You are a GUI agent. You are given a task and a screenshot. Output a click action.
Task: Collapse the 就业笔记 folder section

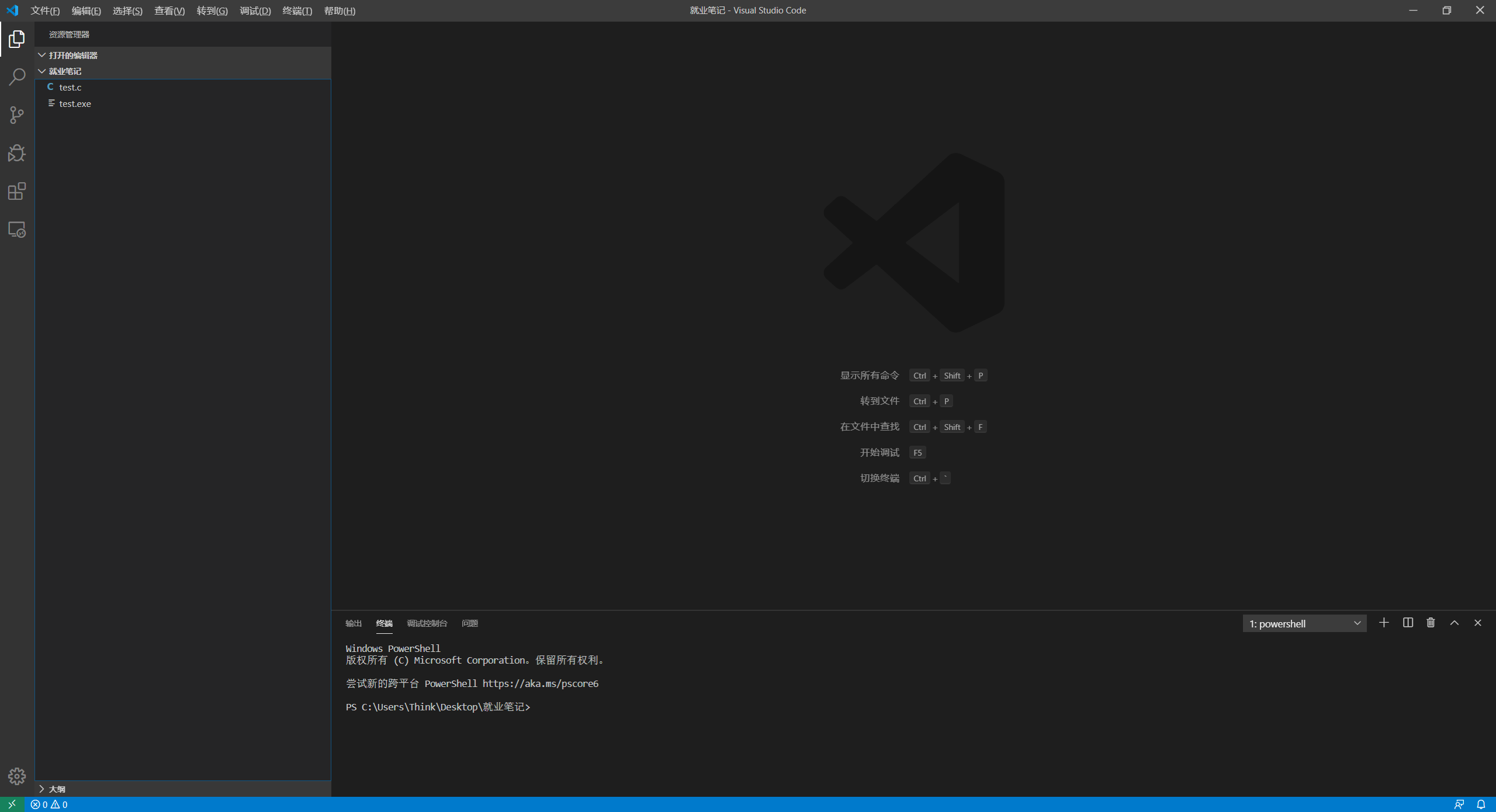(183, 71)
